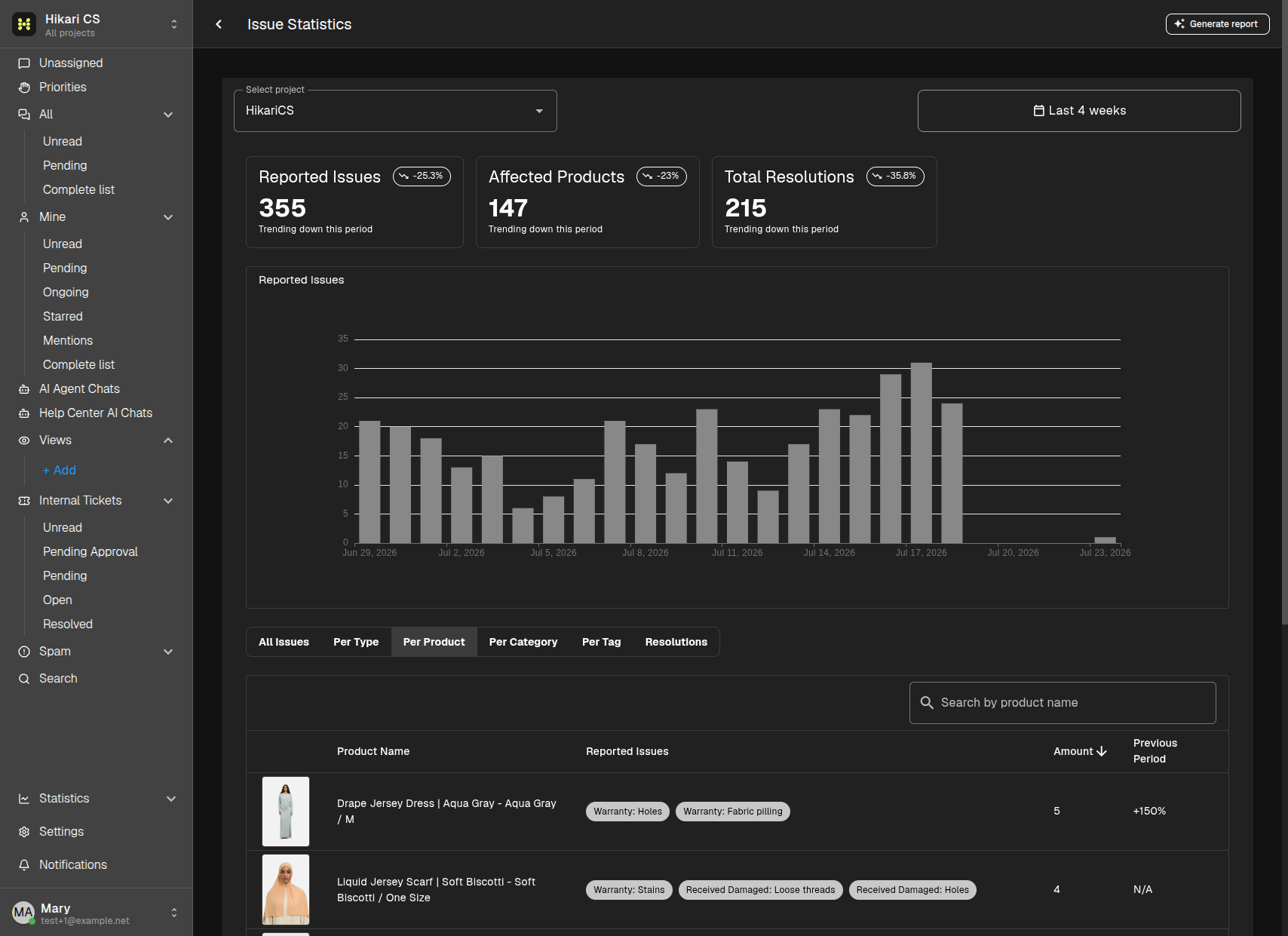The image size is (1288, 936).
Task: Select the Per Product tab
Action: click(x=434, y=642)
